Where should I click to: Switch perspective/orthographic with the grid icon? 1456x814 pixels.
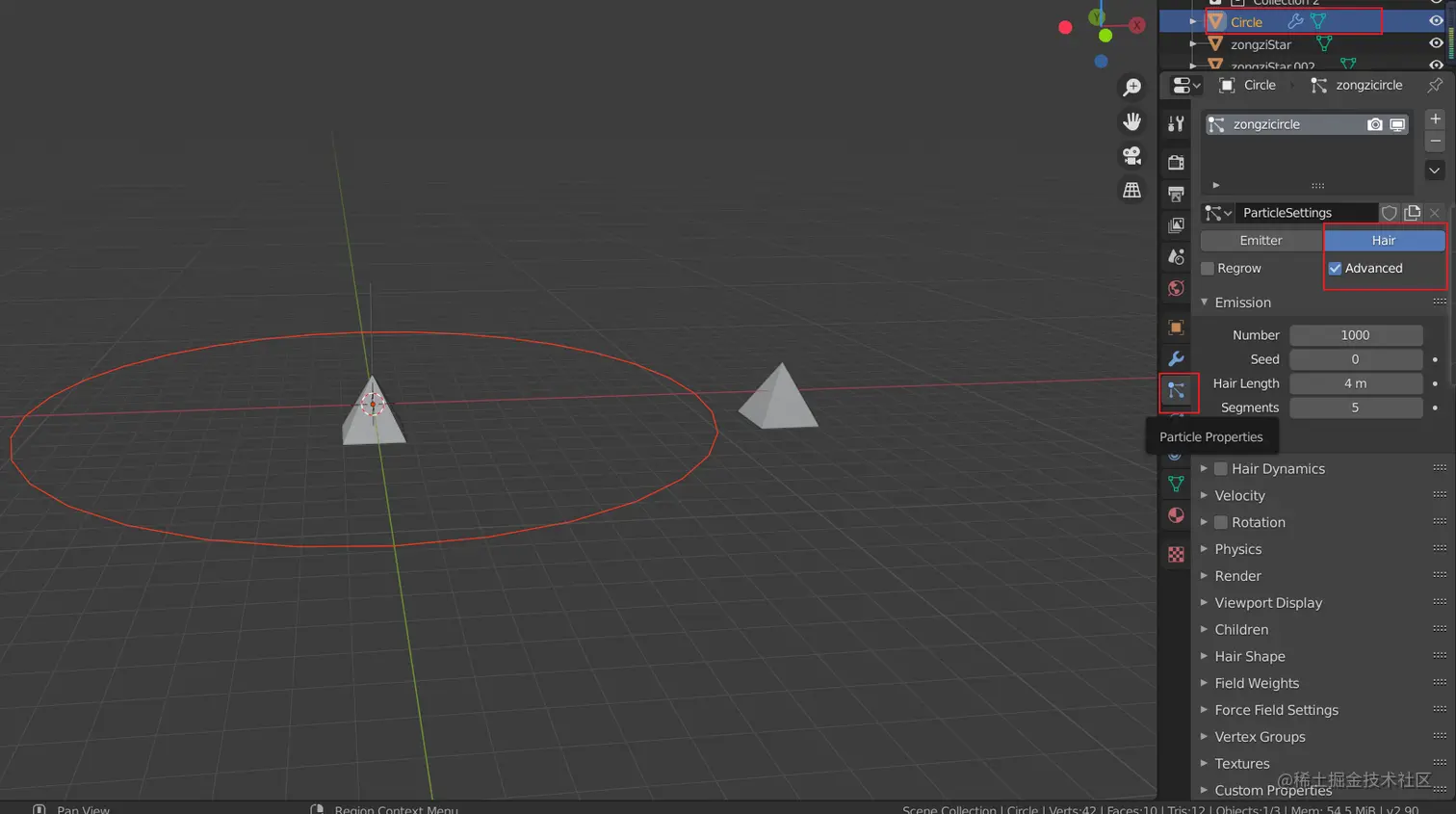(1132, 191)
